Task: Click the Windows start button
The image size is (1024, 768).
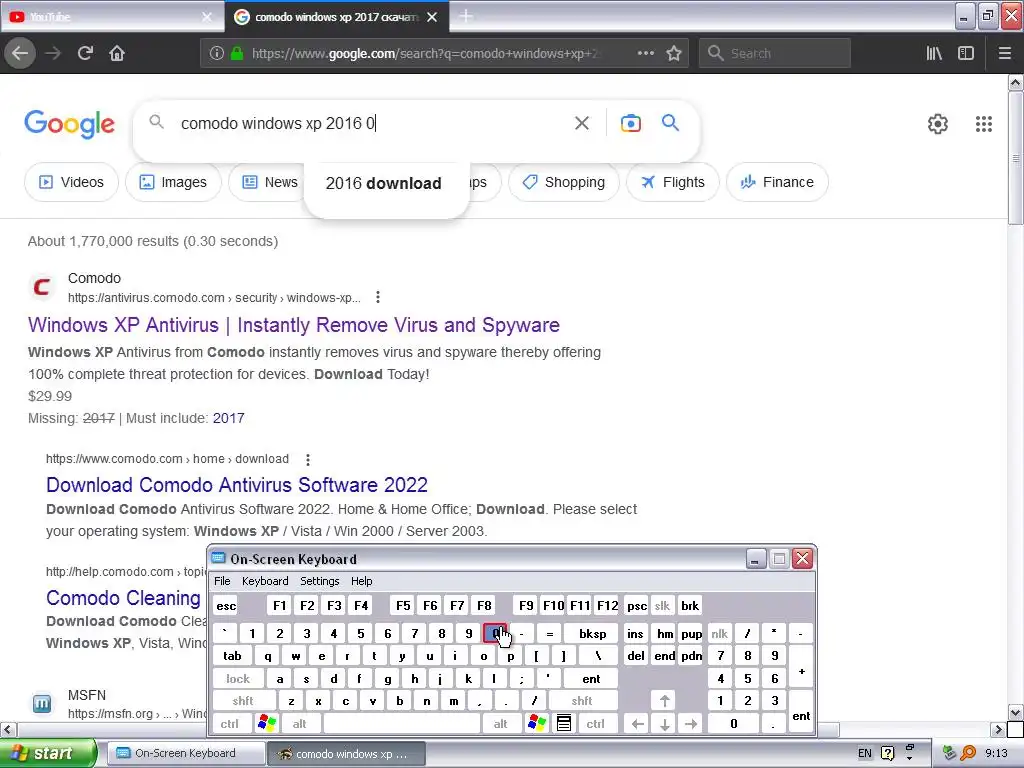Action: pyautogui.click(x=48, y=753)
